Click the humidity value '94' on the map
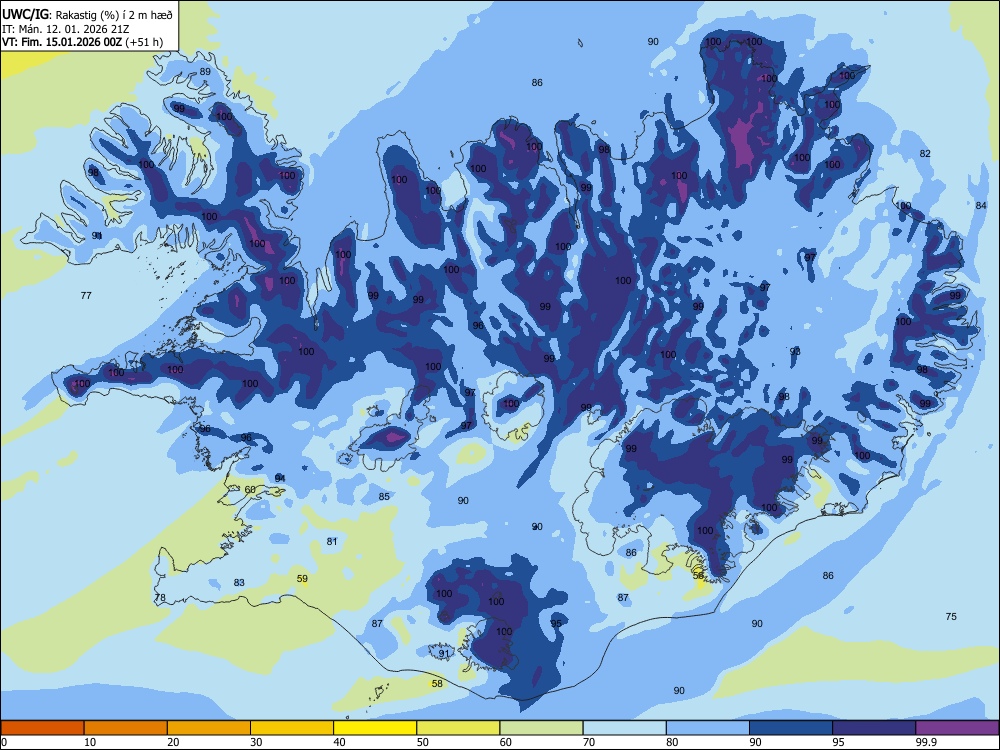1000x750 pixels. coord(280,478)
